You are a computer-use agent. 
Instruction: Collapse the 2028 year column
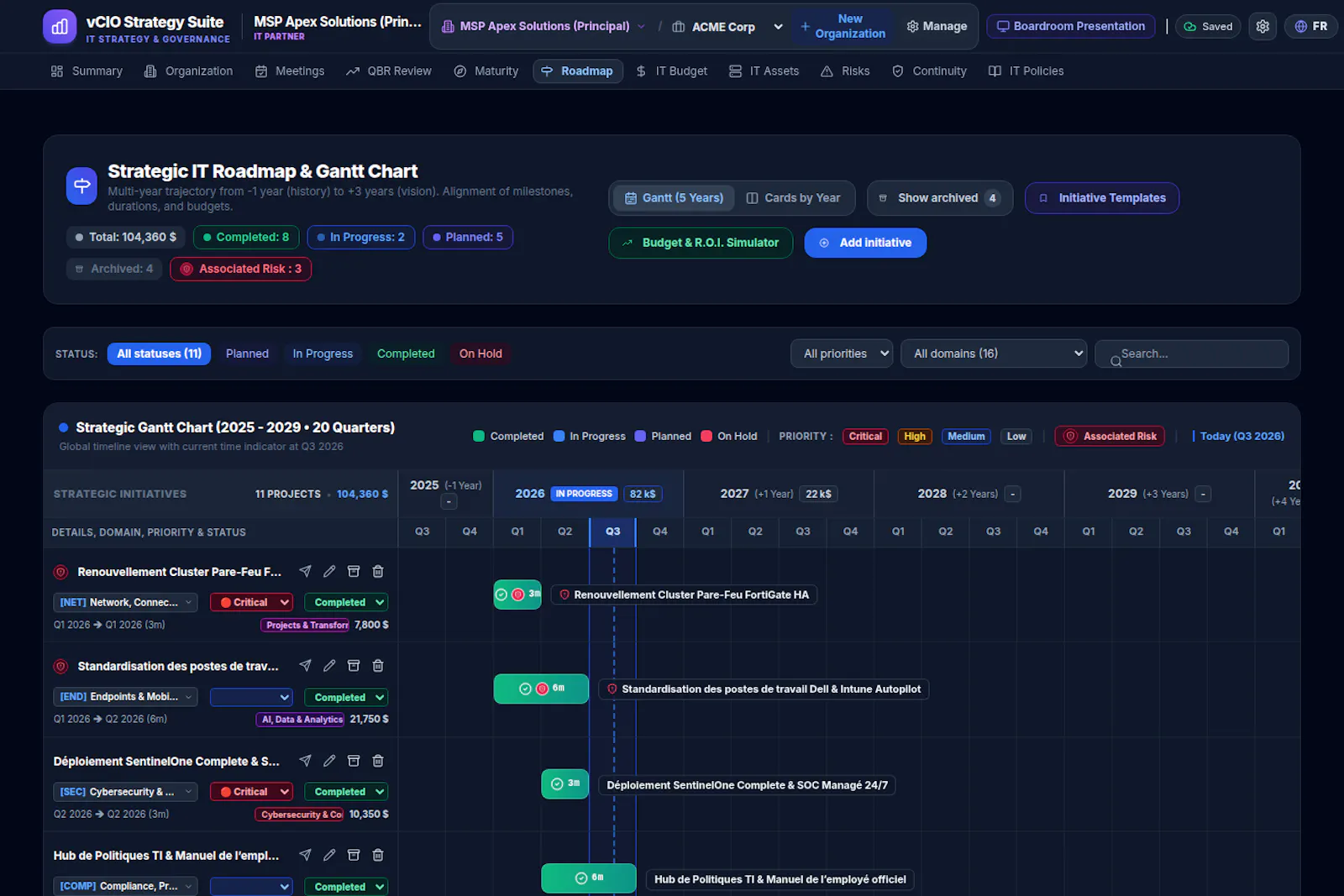tap(1013, 494)
